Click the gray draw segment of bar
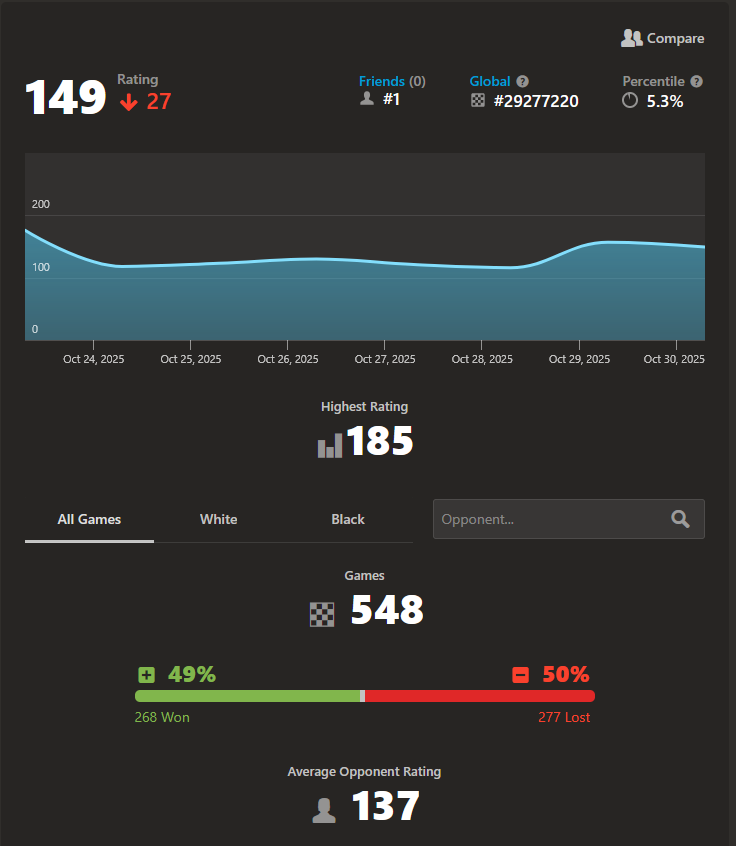The image size is (736, 846). [363, 696]
